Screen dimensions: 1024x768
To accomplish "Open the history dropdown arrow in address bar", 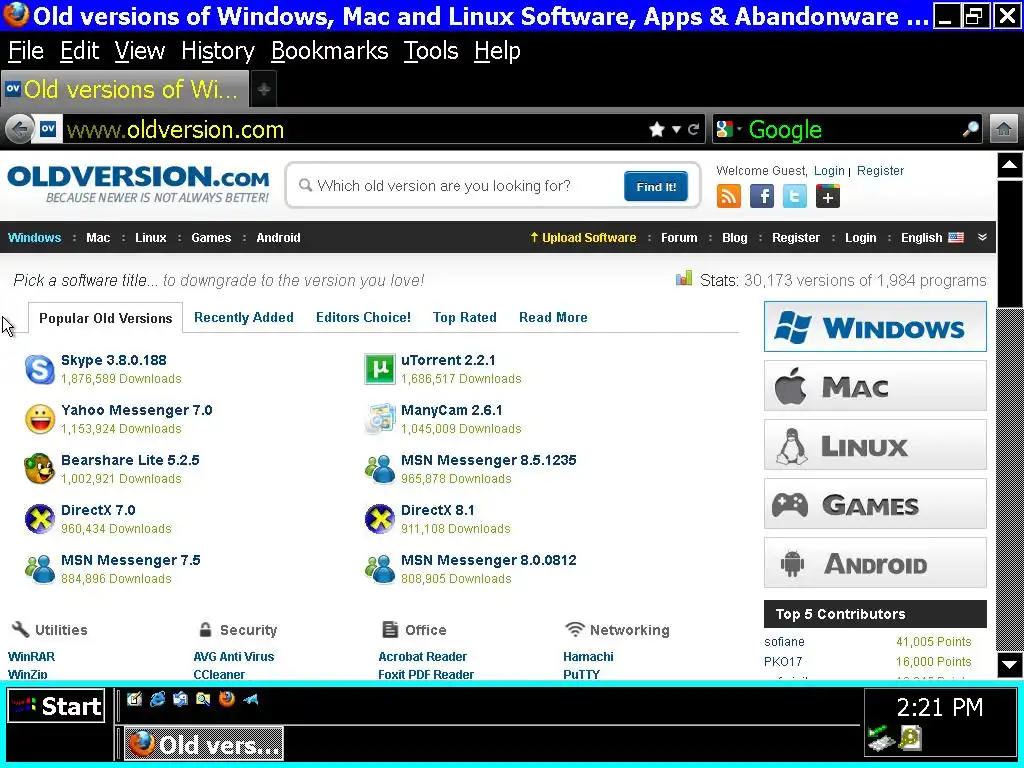I will coord(677,129).
